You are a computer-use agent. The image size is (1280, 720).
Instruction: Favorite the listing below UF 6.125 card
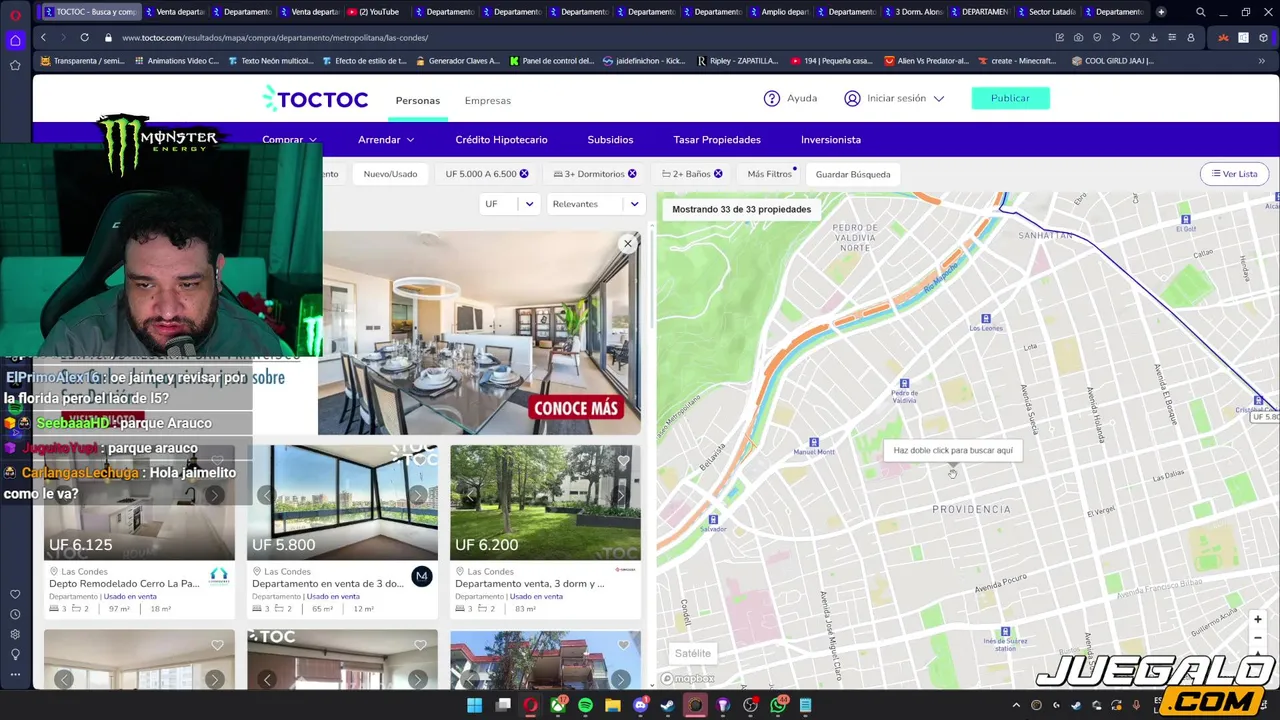pyautogui.click(x=217, y=645)
